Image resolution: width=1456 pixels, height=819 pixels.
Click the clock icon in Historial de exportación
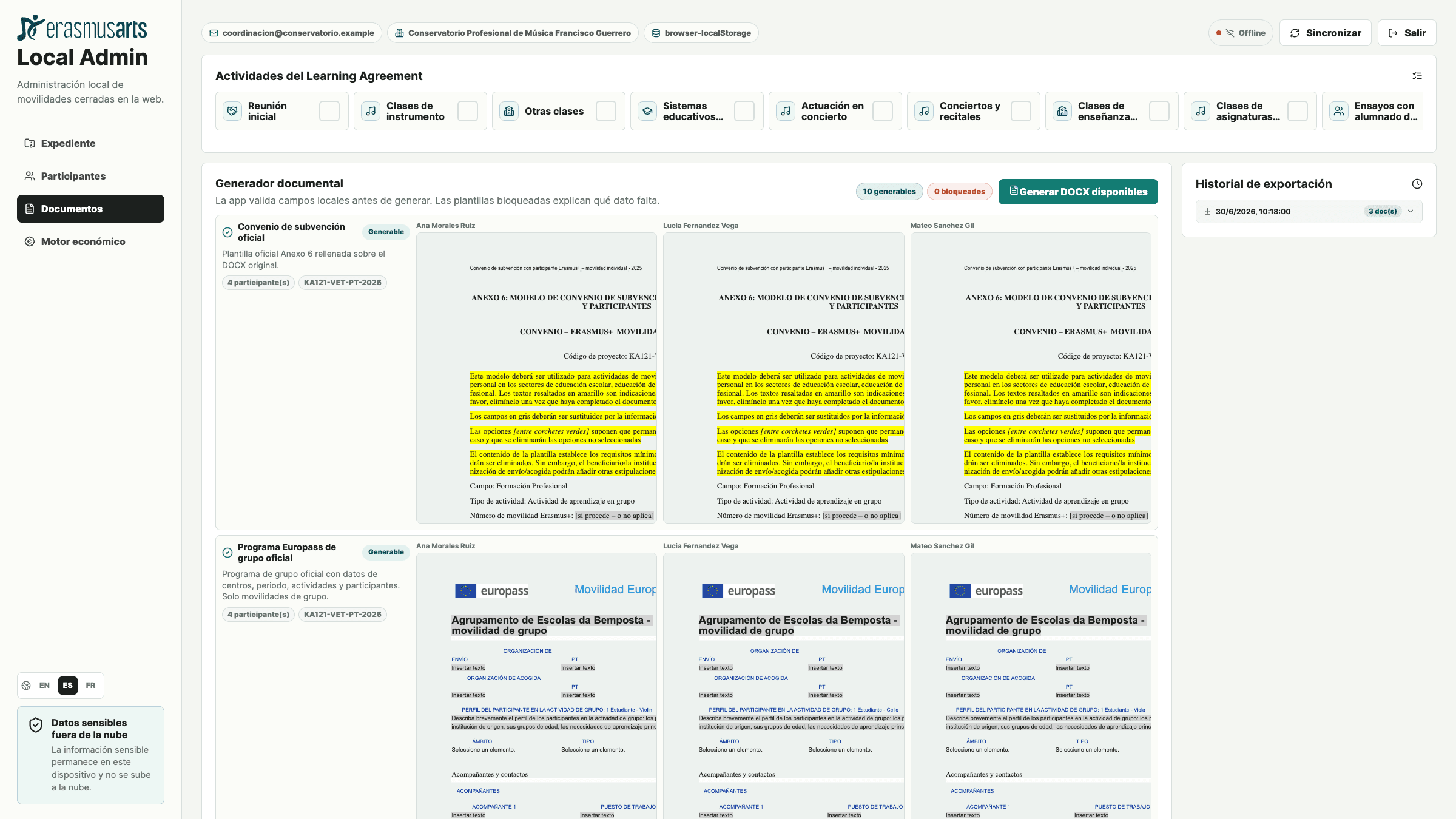(x=1417, y=184)
